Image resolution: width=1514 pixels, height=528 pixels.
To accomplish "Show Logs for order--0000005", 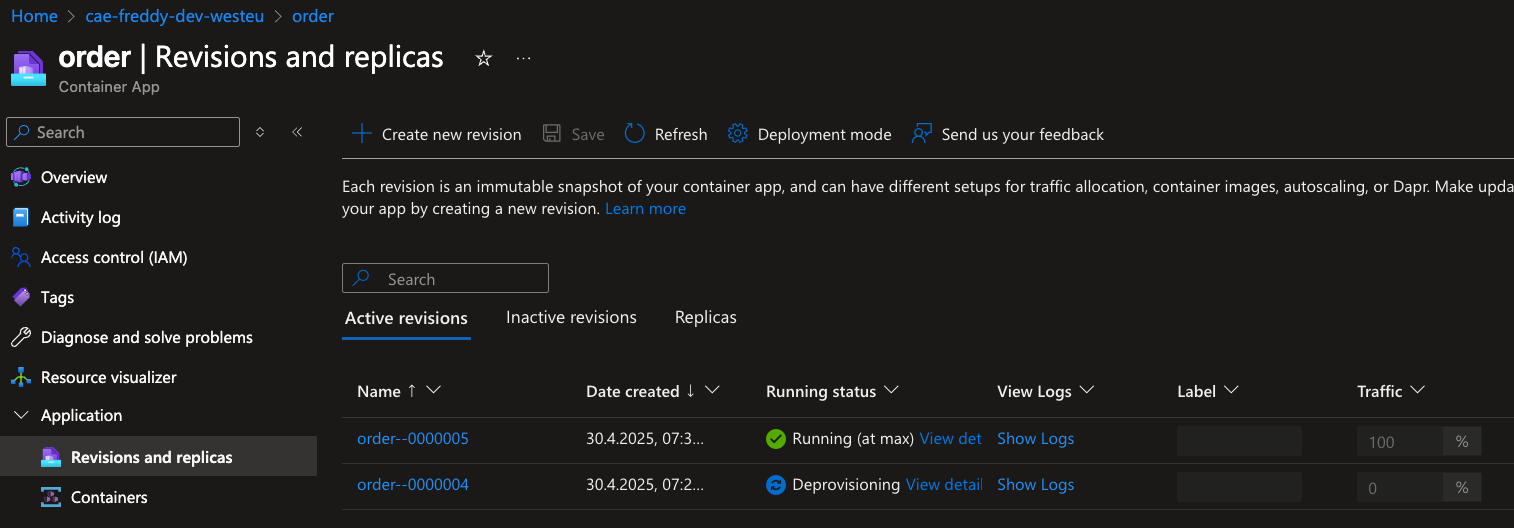I will [1035, 439].
